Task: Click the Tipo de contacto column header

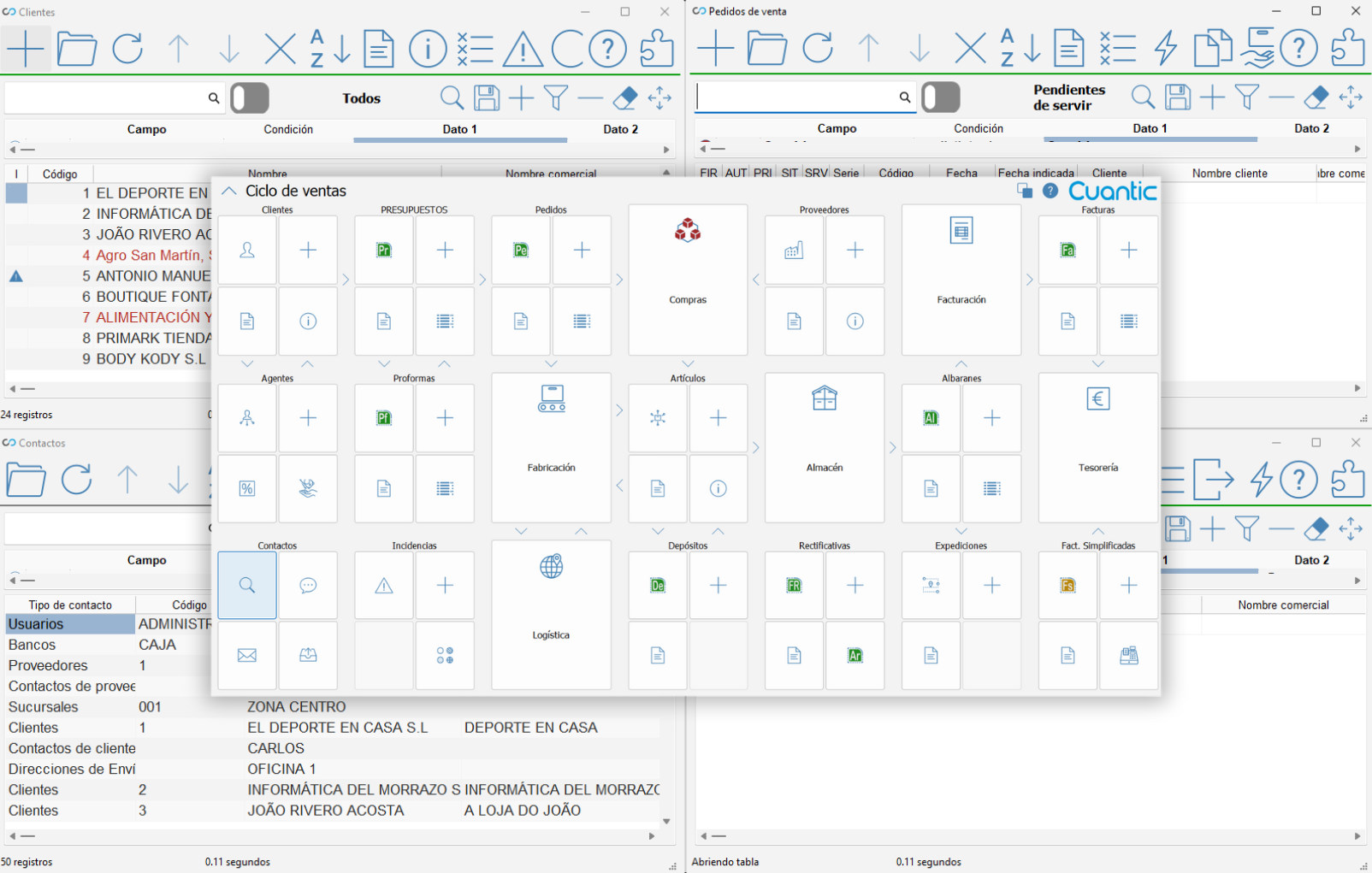Action: pos(70,605)
